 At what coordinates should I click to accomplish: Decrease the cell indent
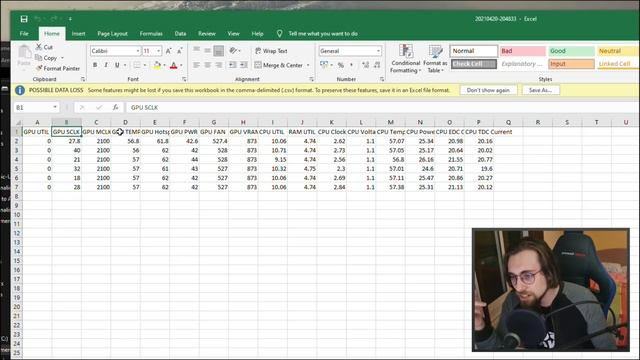pos(233,65)
